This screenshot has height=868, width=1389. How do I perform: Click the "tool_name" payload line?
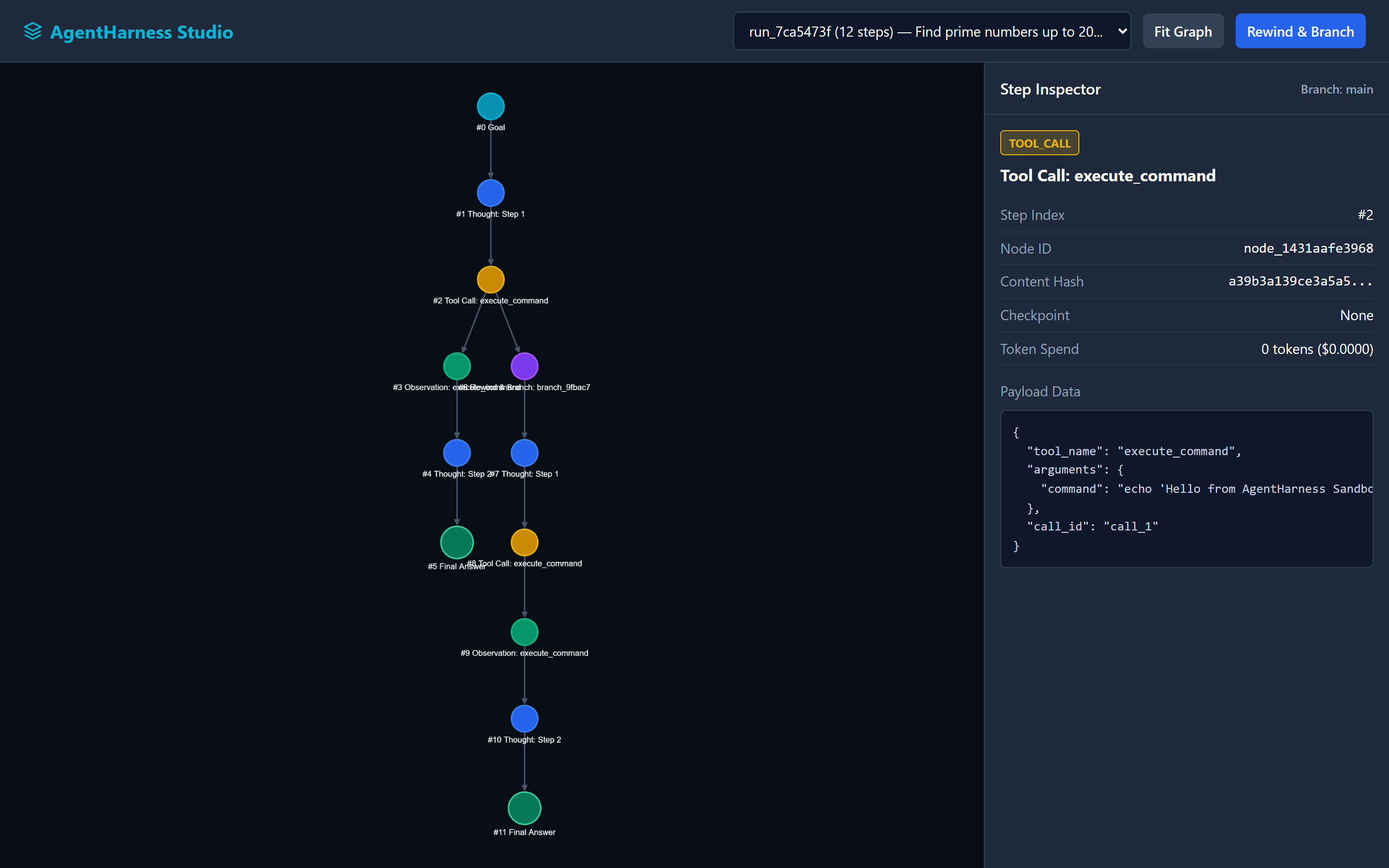(x=1133, y=451)
